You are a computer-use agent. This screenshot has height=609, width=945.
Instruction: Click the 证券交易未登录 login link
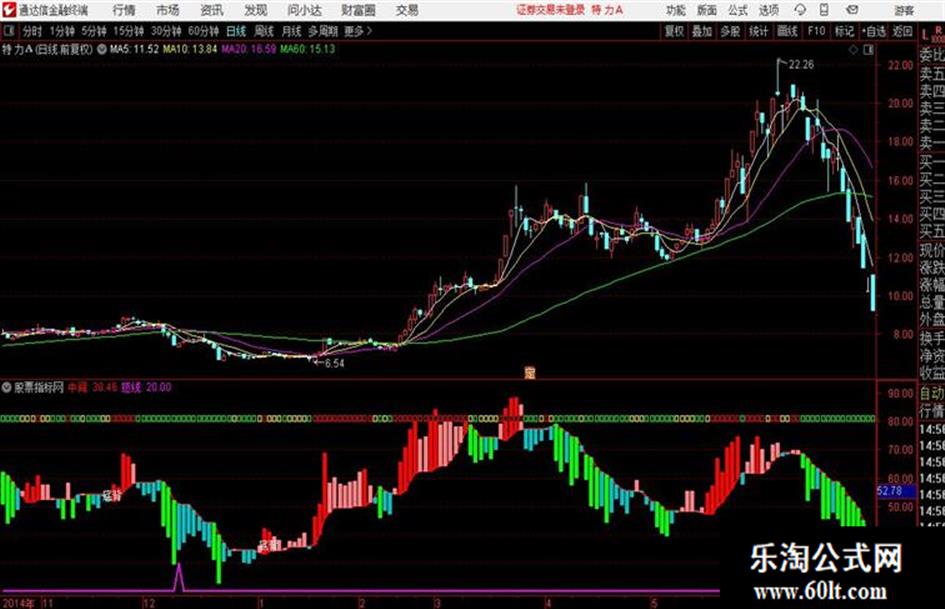550,10
